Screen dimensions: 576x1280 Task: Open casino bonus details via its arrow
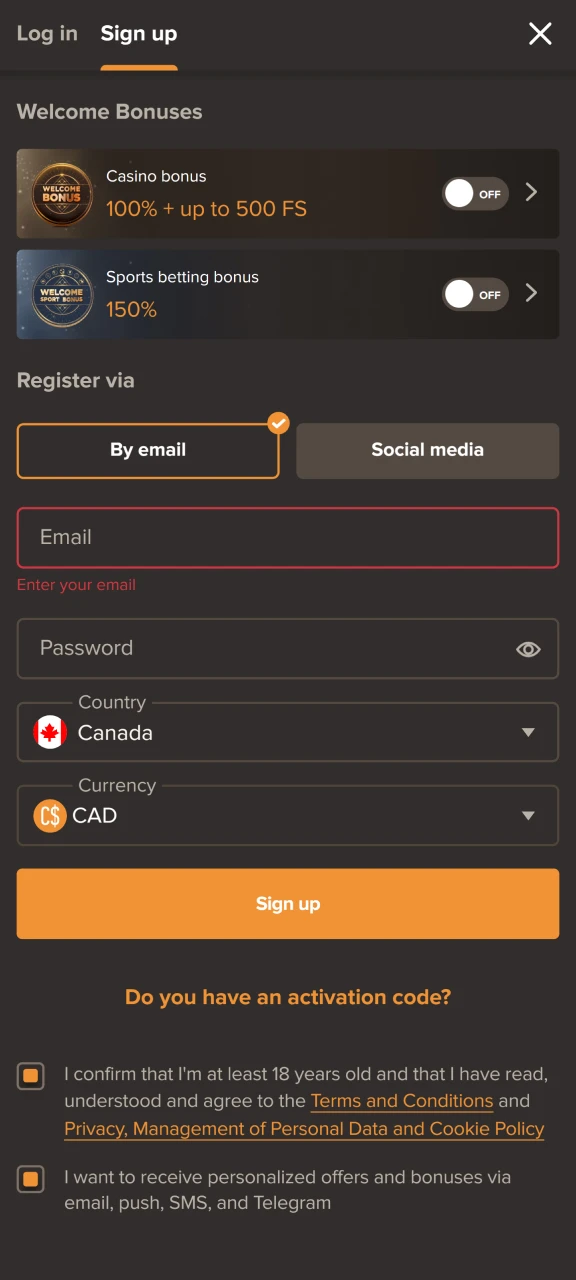click(x=531, y=193)
